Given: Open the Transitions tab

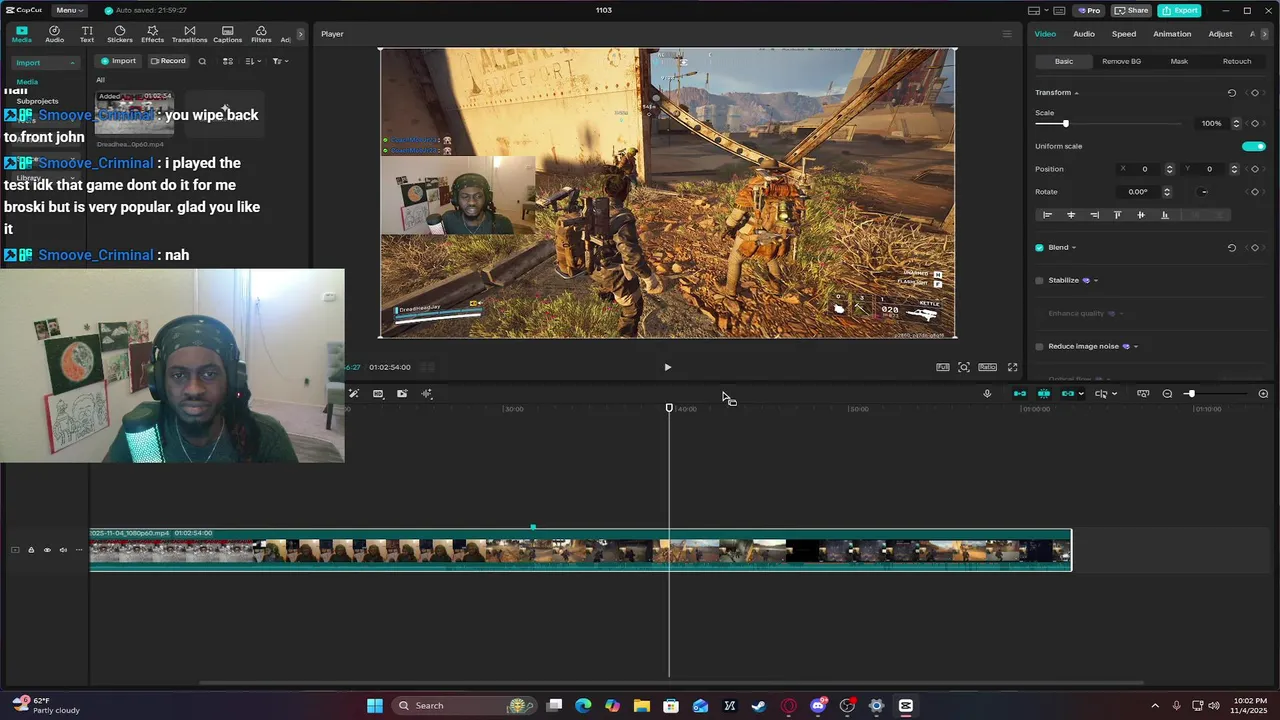Looking at the screenshot, I should pos(189,34).
